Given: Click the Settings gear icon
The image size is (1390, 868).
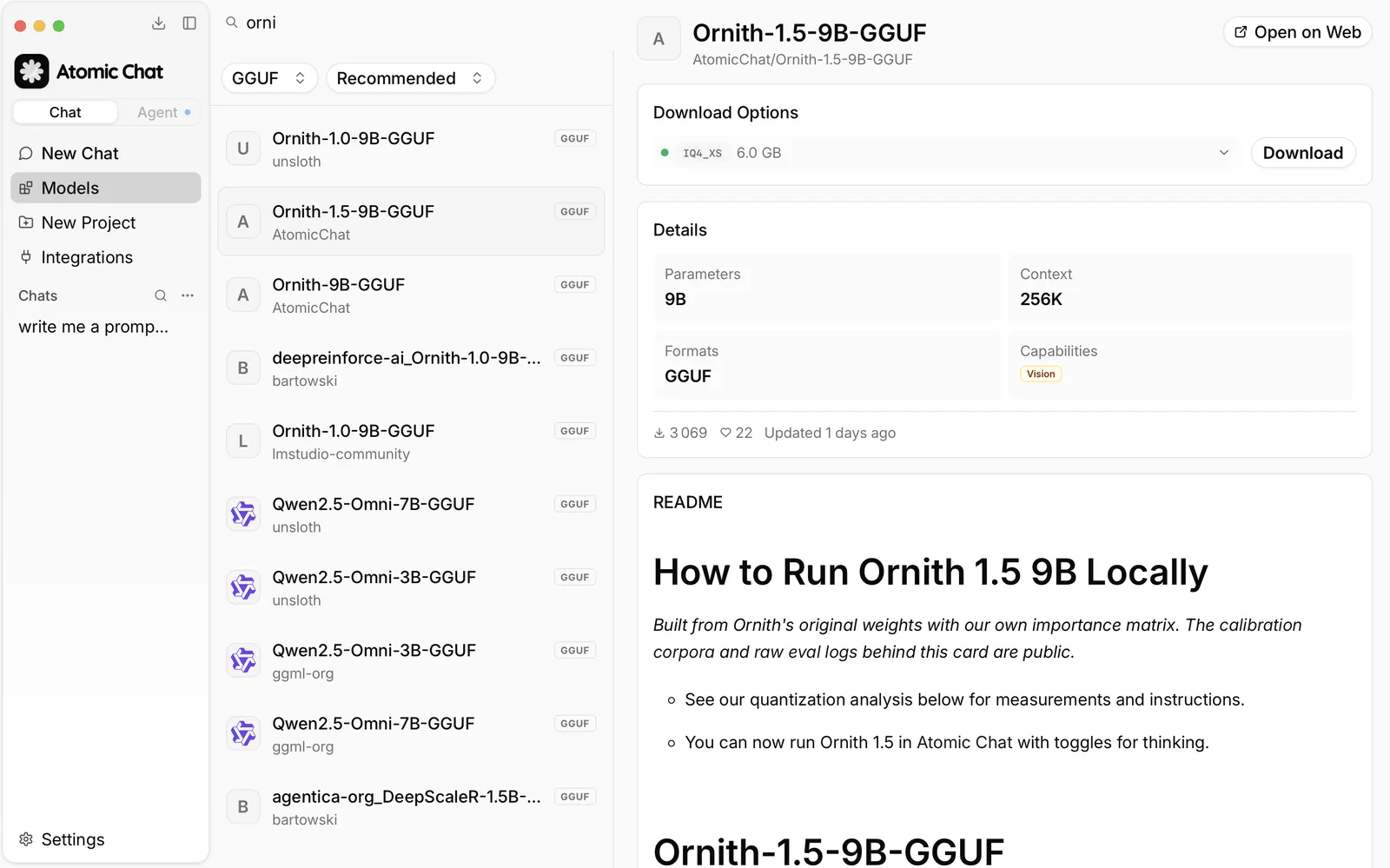Looking at the screenshot, I should point(26,839).
